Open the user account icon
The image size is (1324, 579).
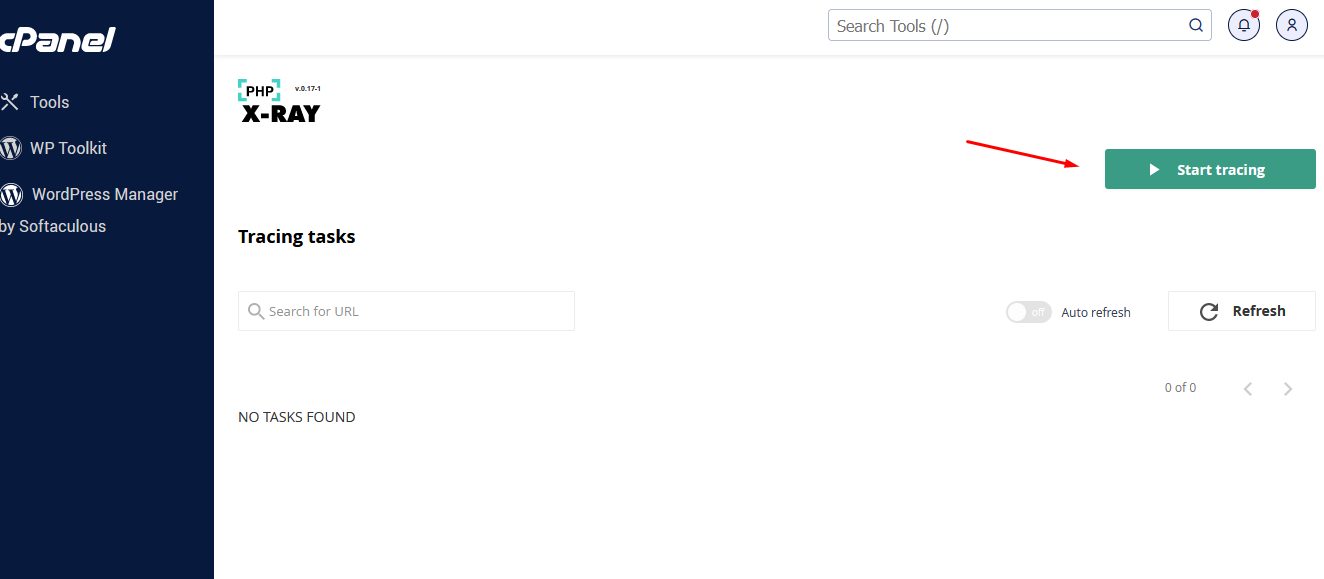[x=1292, y=26]
